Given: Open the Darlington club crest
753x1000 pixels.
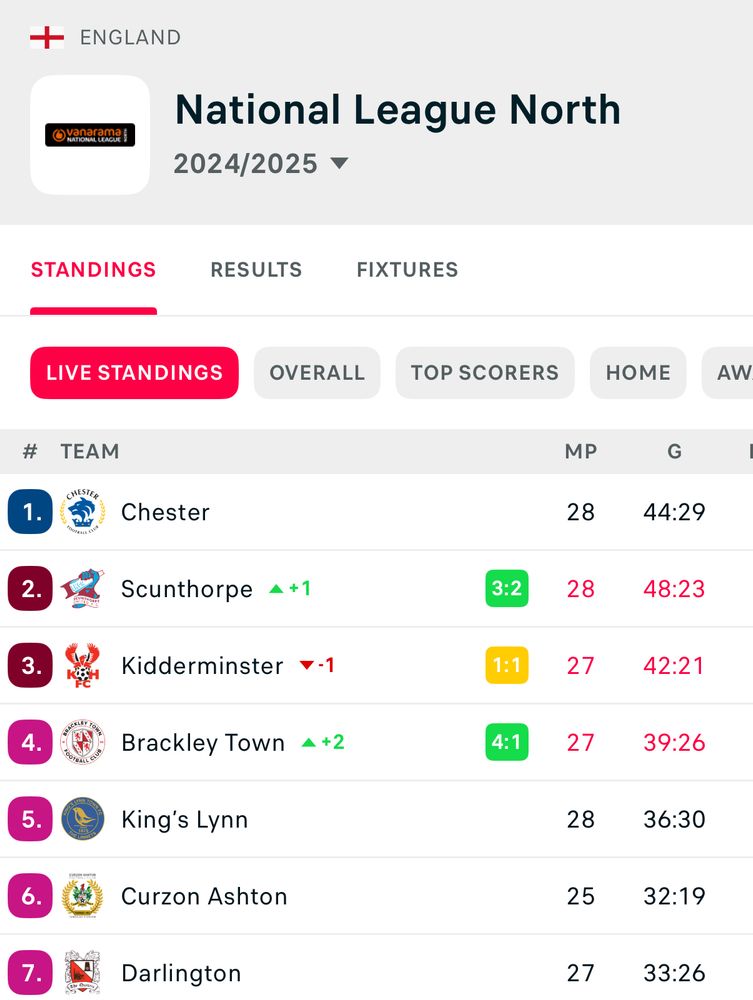Looking at the screenshot, I should pos(83,973).
